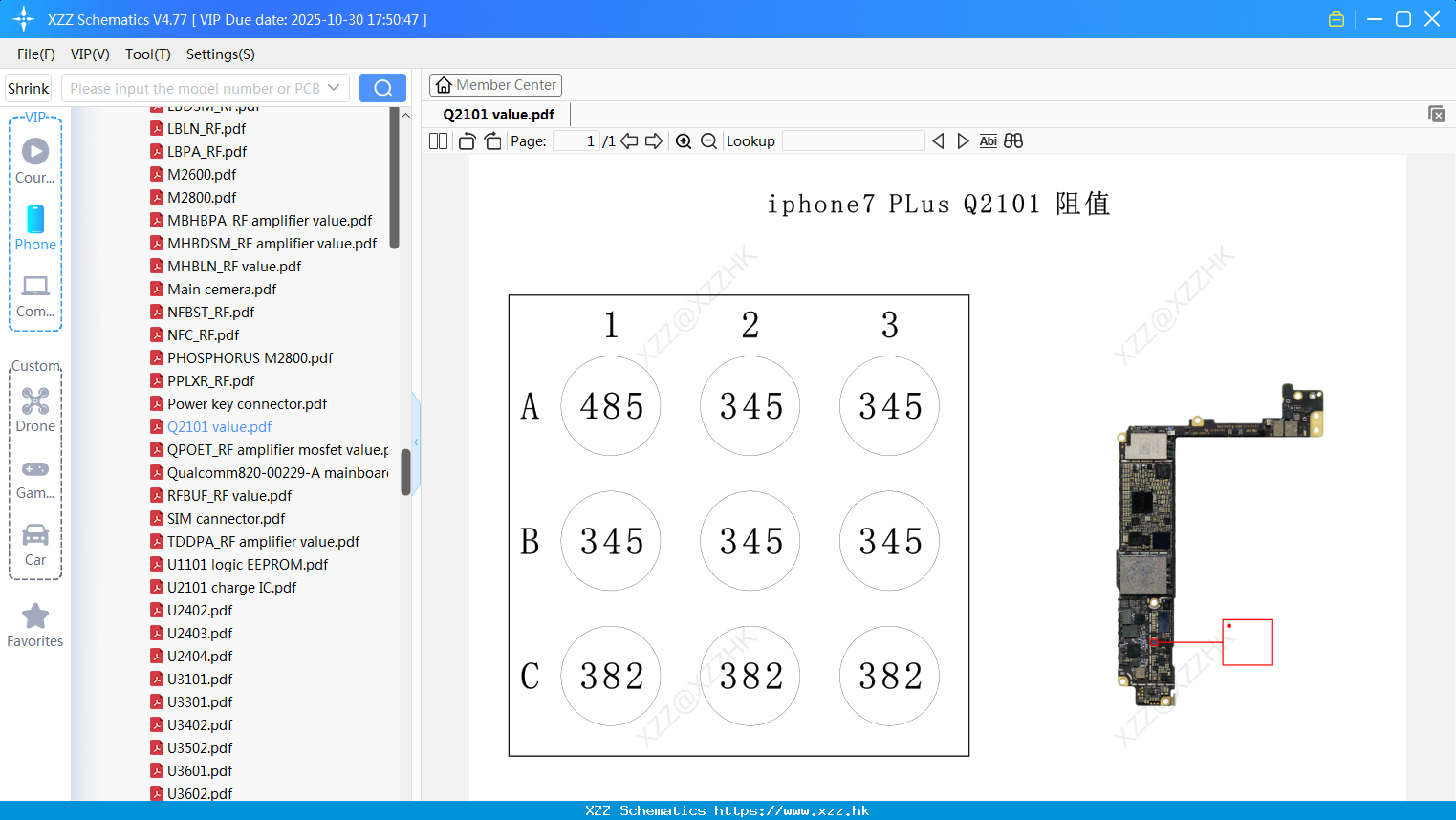Open the Member Center home button

pyautogui.click(x=495, y=85)
